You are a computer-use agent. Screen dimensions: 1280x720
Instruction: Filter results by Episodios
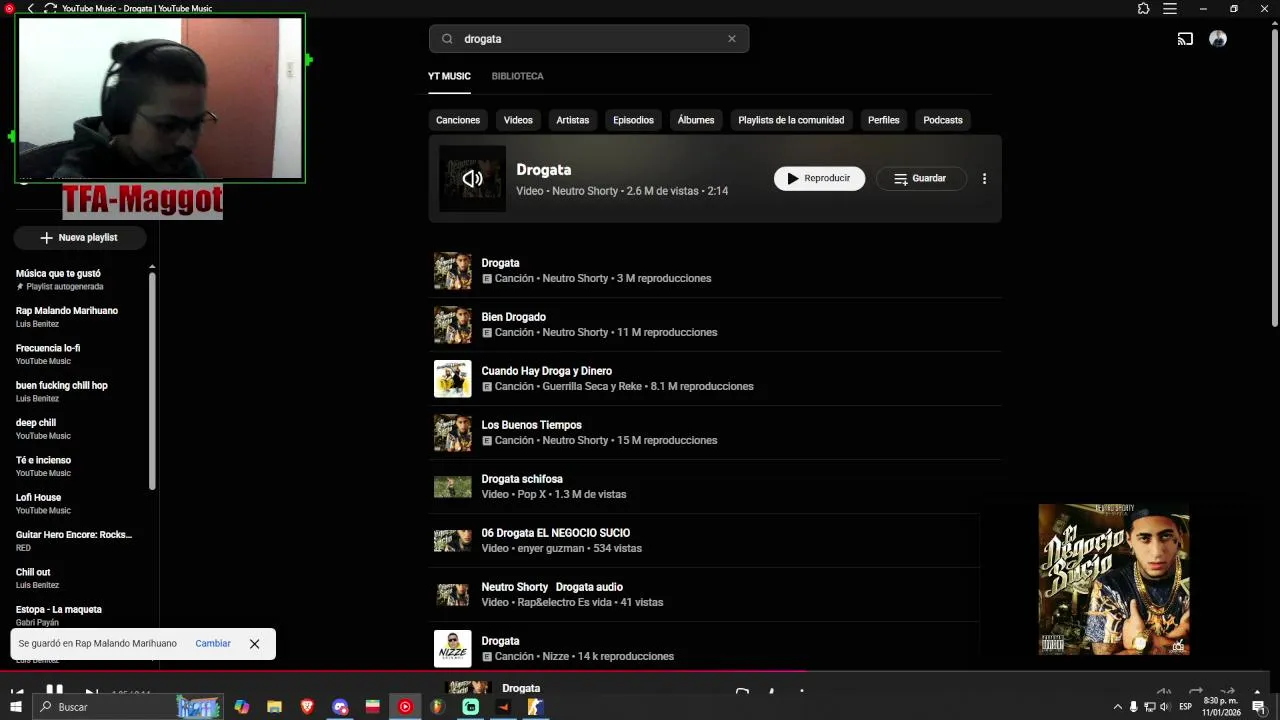pos(633,120)
